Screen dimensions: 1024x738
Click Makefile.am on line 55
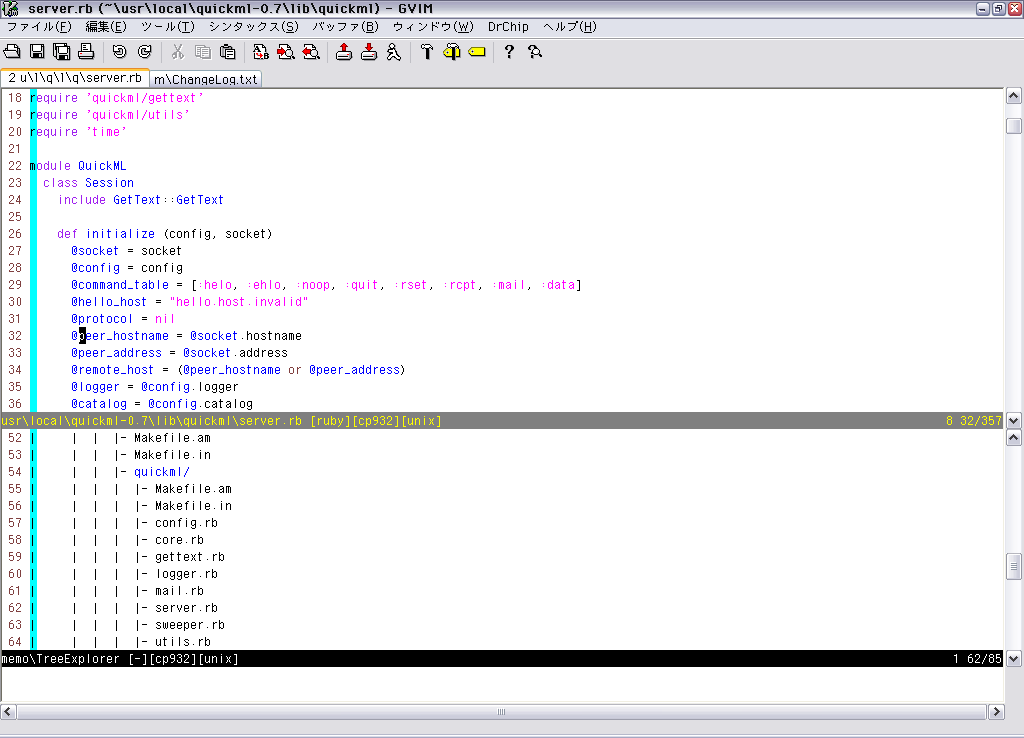coord(193,489)
